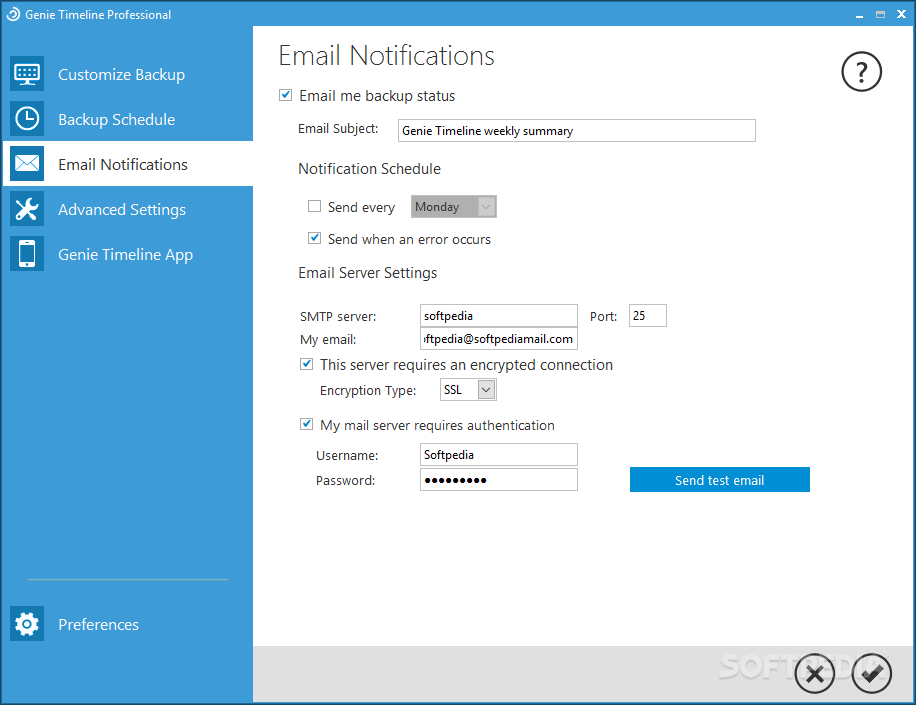Viewport: 916px width, 705px height.
Task: Open the Monday day dropdown
Action: point(454,207)
